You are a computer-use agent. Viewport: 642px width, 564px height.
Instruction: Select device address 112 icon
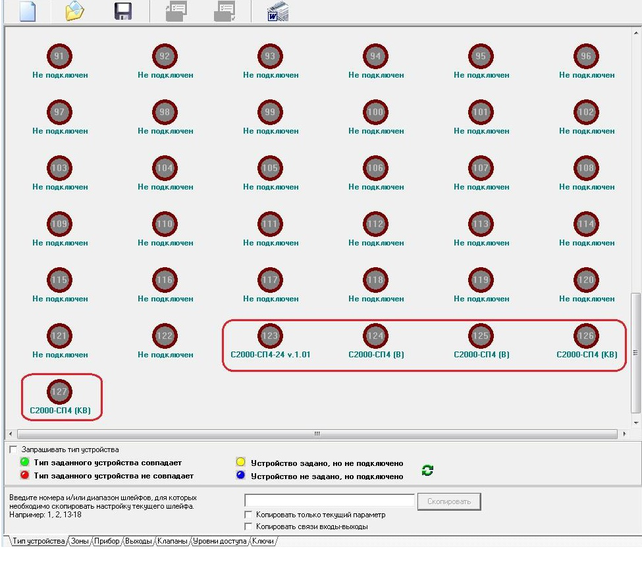click(x=375, y=224)
